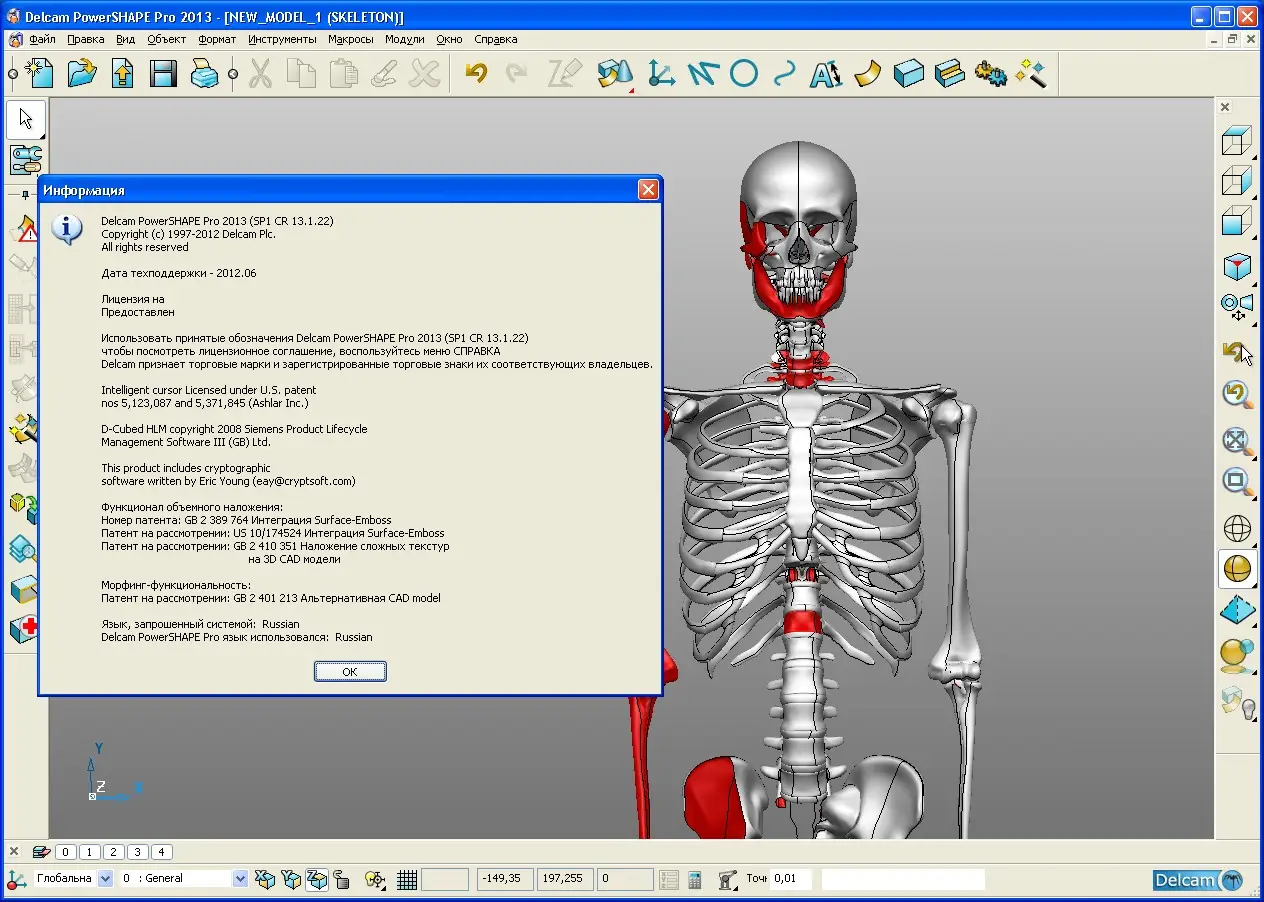Click the Delcam logo button

[1198, 880]
